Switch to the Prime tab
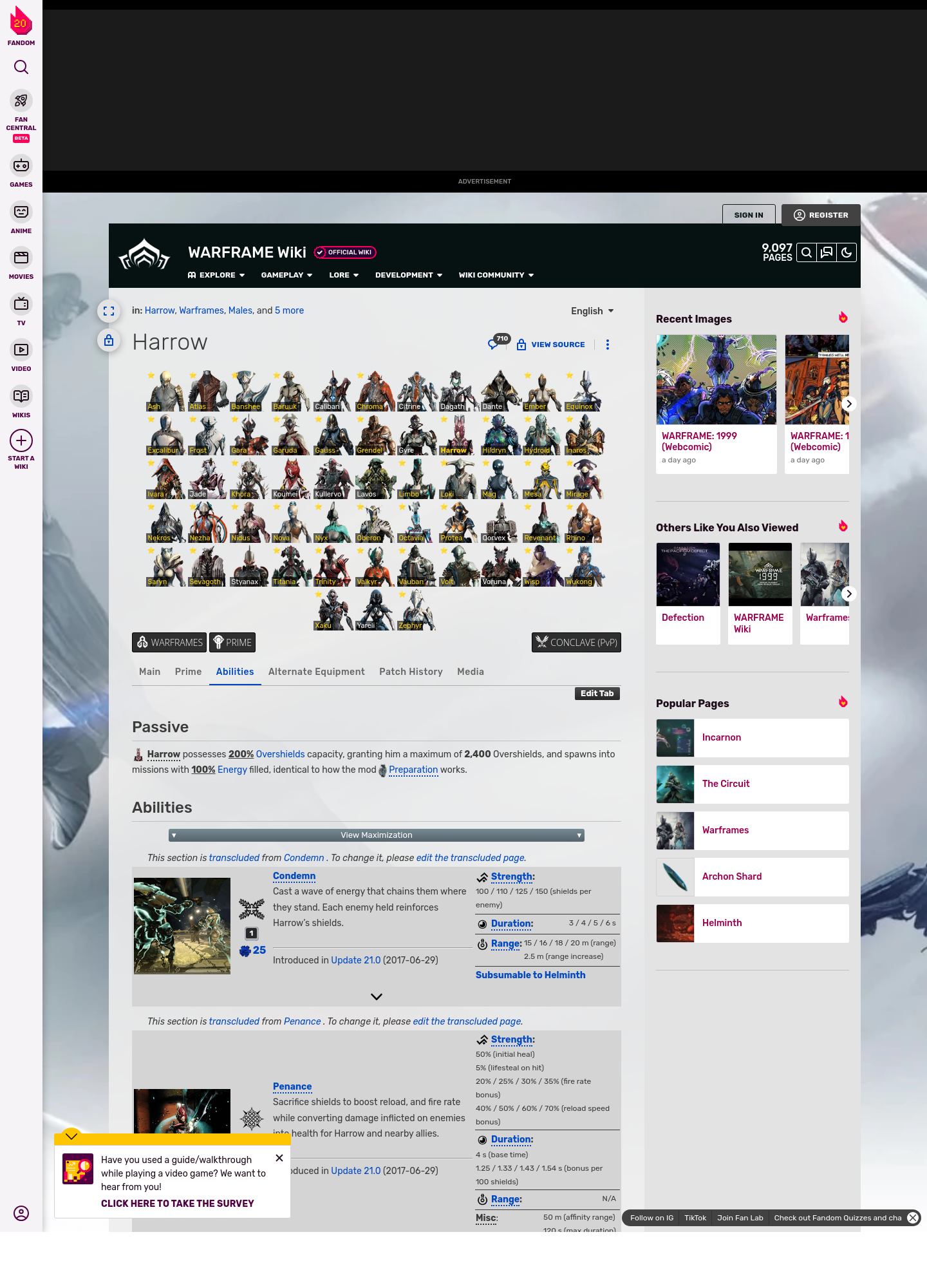This screenshot has width=927, height=1288. tap(188, 672)
